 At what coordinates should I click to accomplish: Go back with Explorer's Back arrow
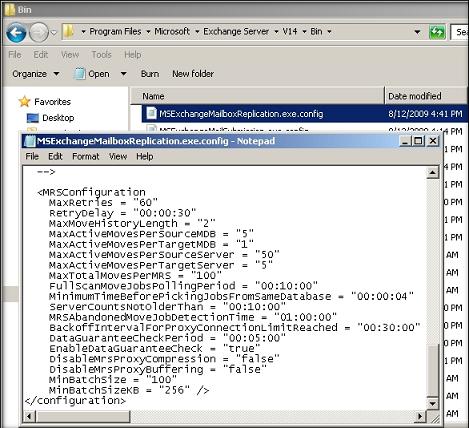16,32
